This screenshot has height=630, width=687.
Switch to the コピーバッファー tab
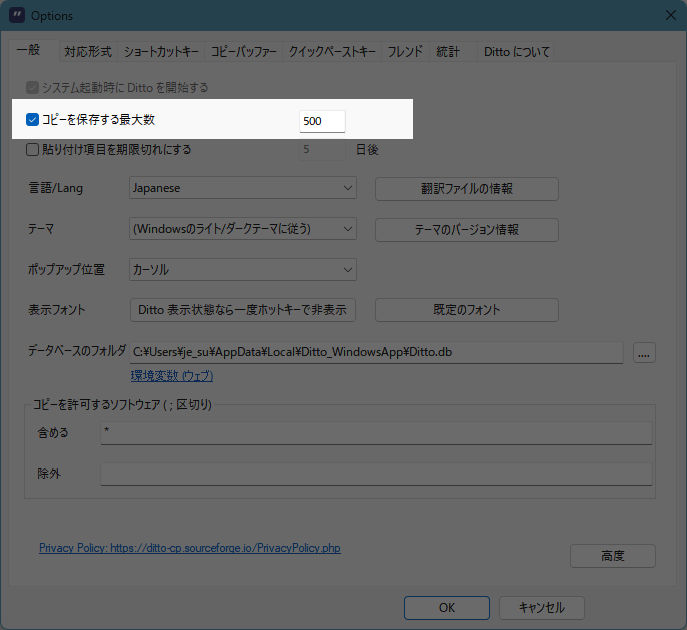tap(243, 52)
